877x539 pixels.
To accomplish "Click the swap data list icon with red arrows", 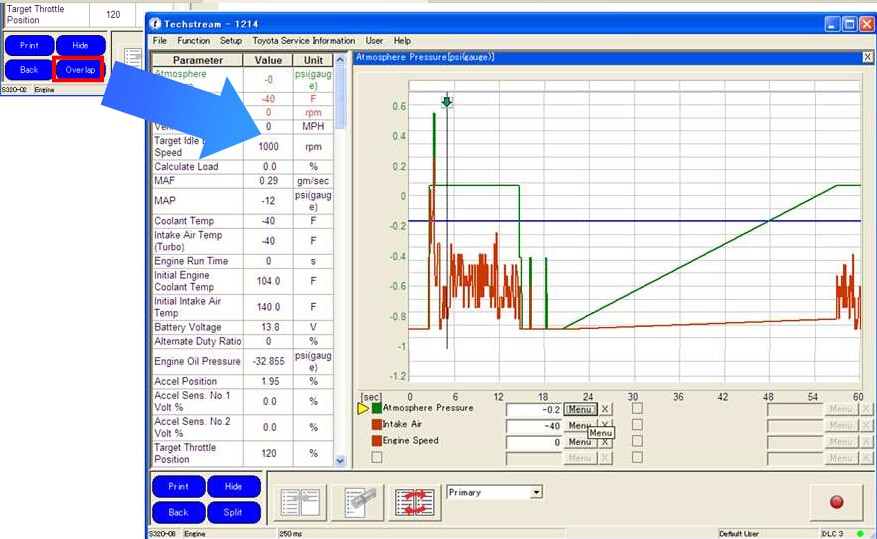I will pyautogui.click(x=415, y=502).
